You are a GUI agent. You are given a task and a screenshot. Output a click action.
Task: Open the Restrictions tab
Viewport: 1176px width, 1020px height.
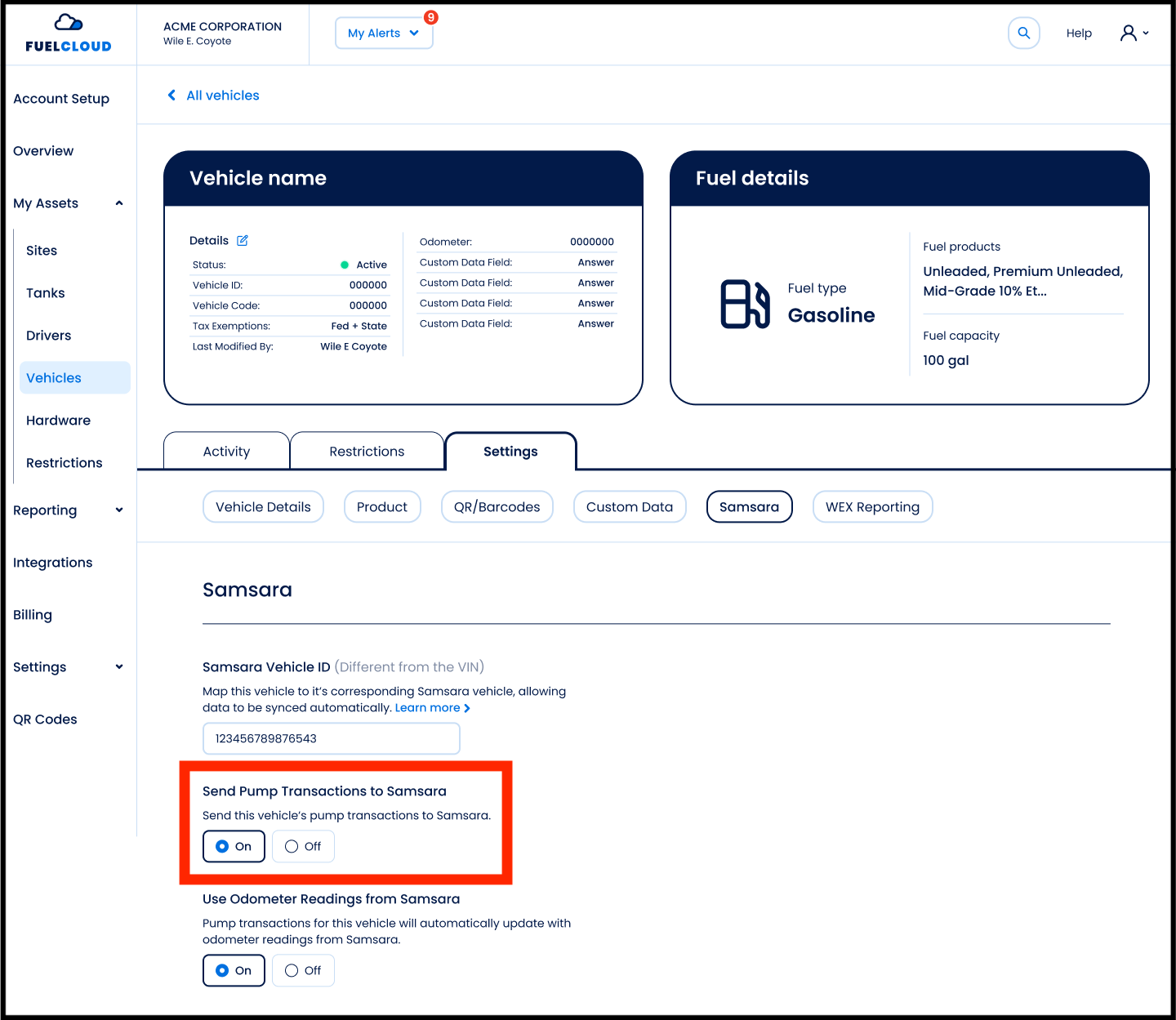pos(367,452)
